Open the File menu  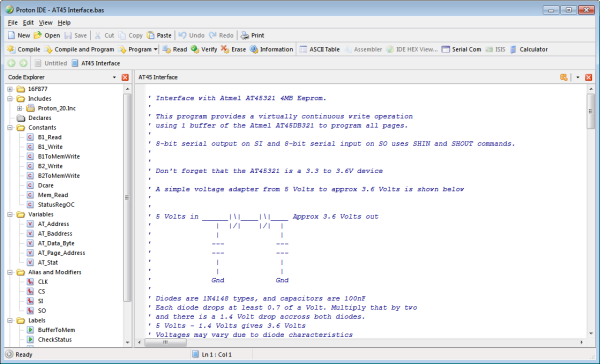point(13,23)
